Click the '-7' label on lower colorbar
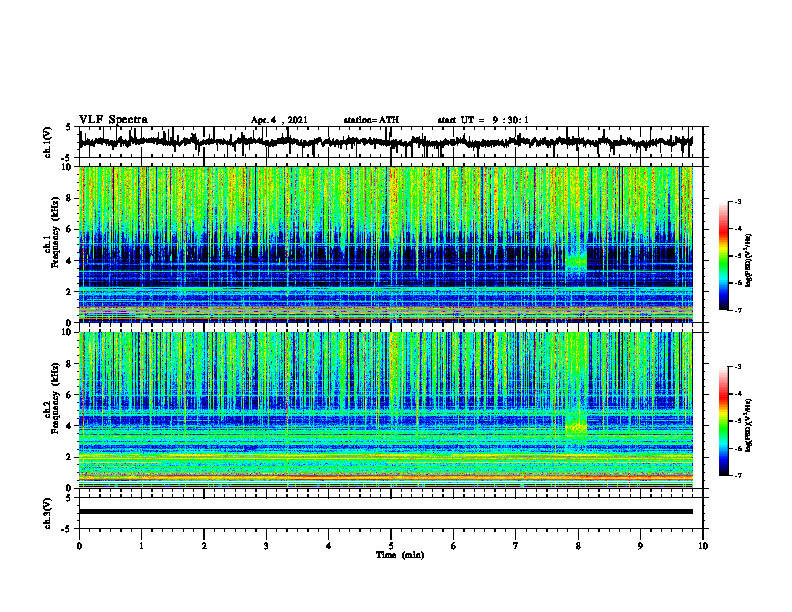This screenshot has height=612, width=792. [x=738, y=475]
